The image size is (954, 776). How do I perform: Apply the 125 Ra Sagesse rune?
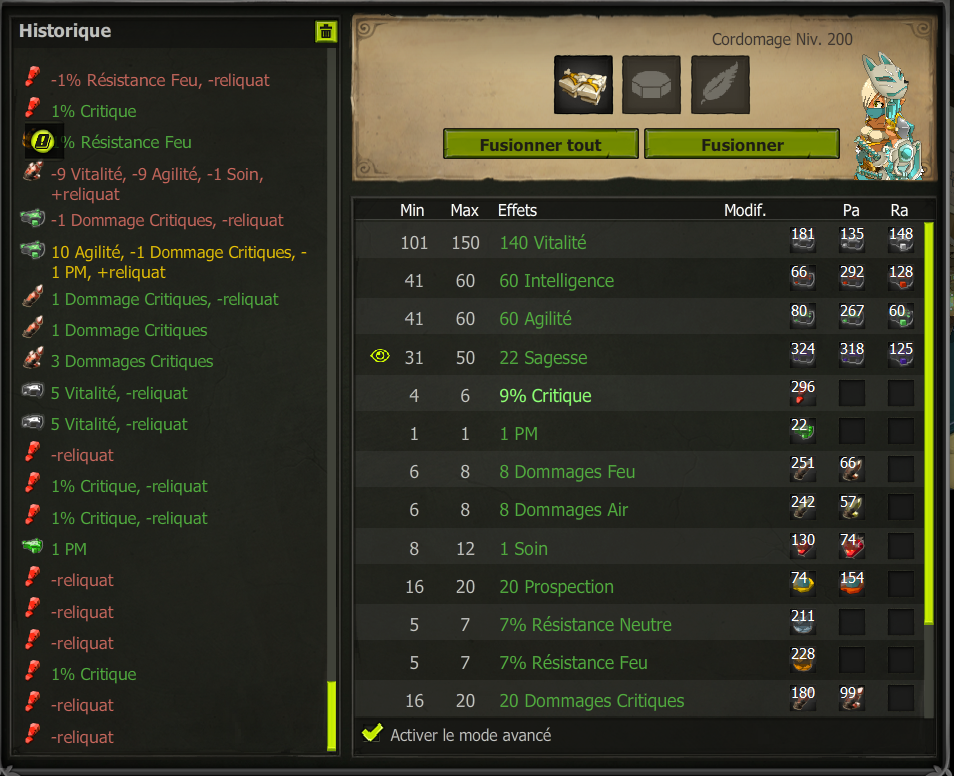(x=900, y=354)
